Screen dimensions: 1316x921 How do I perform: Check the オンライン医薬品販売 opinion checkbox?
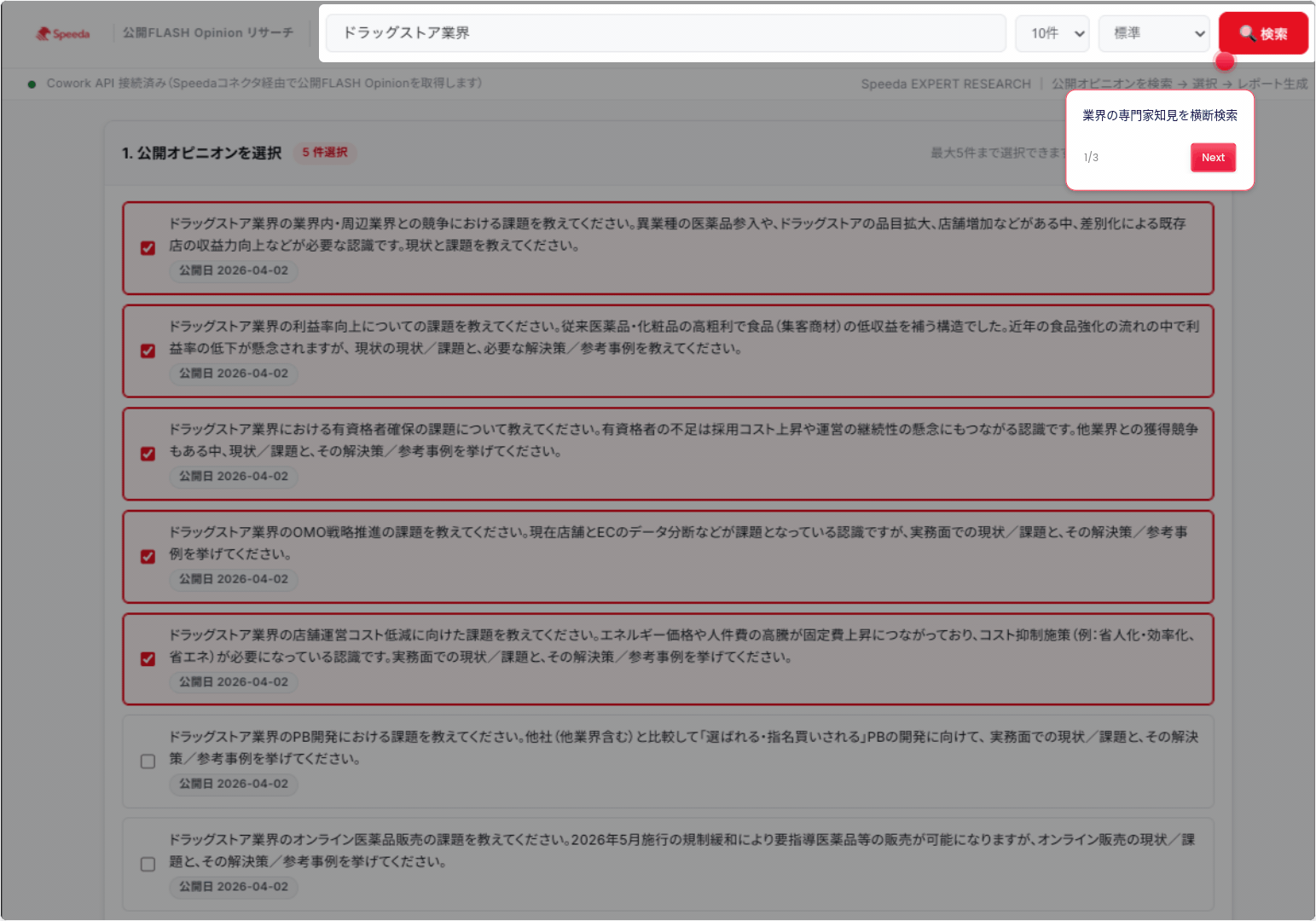[148, 865]
